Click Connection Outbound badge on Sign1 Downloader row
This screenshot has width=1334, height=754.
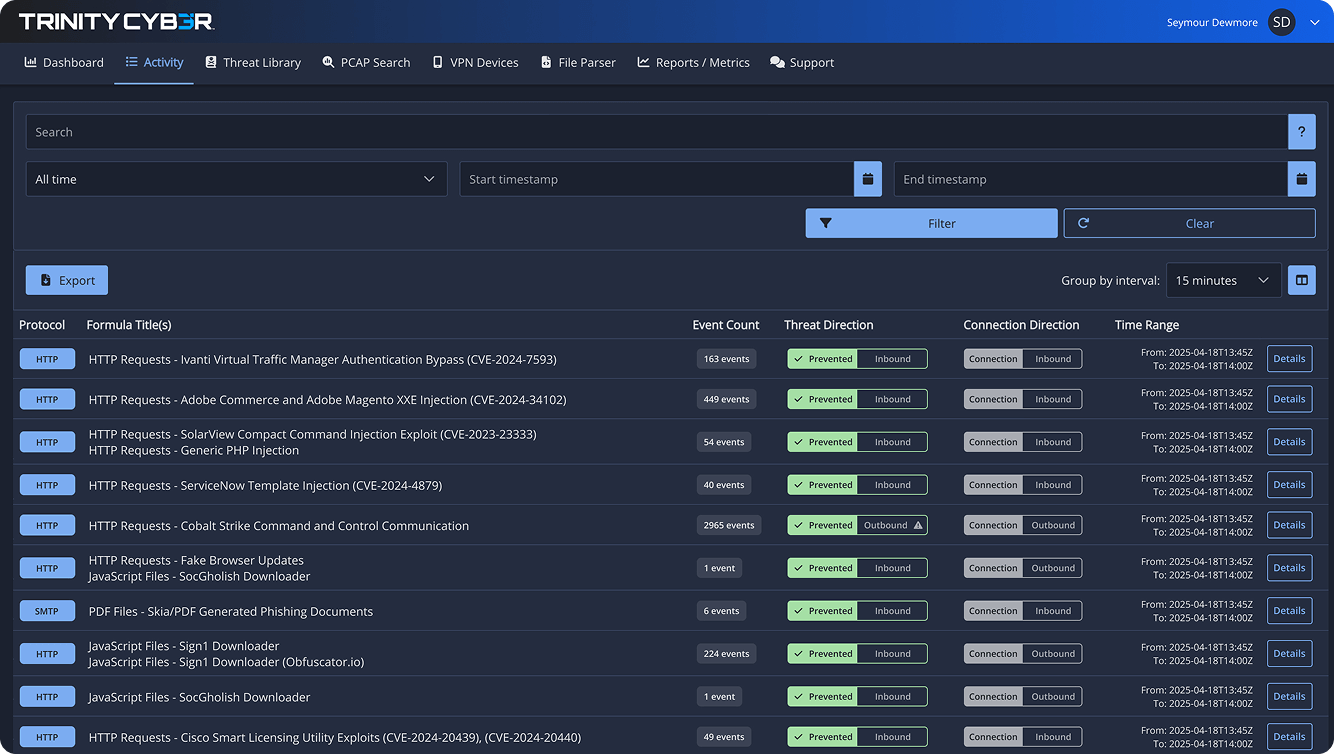(1023, 654)
